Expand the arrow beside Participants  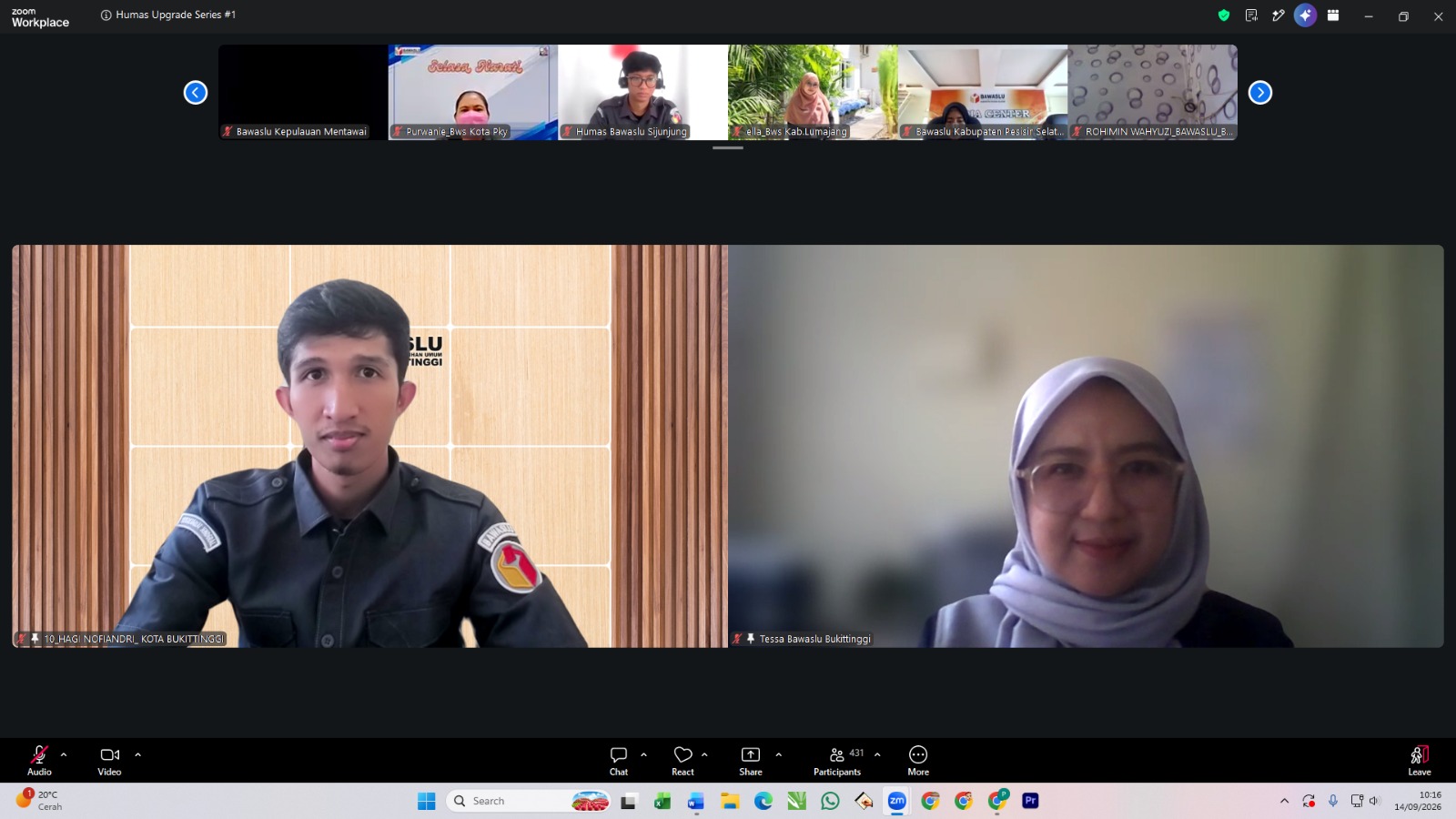(877, 754)
